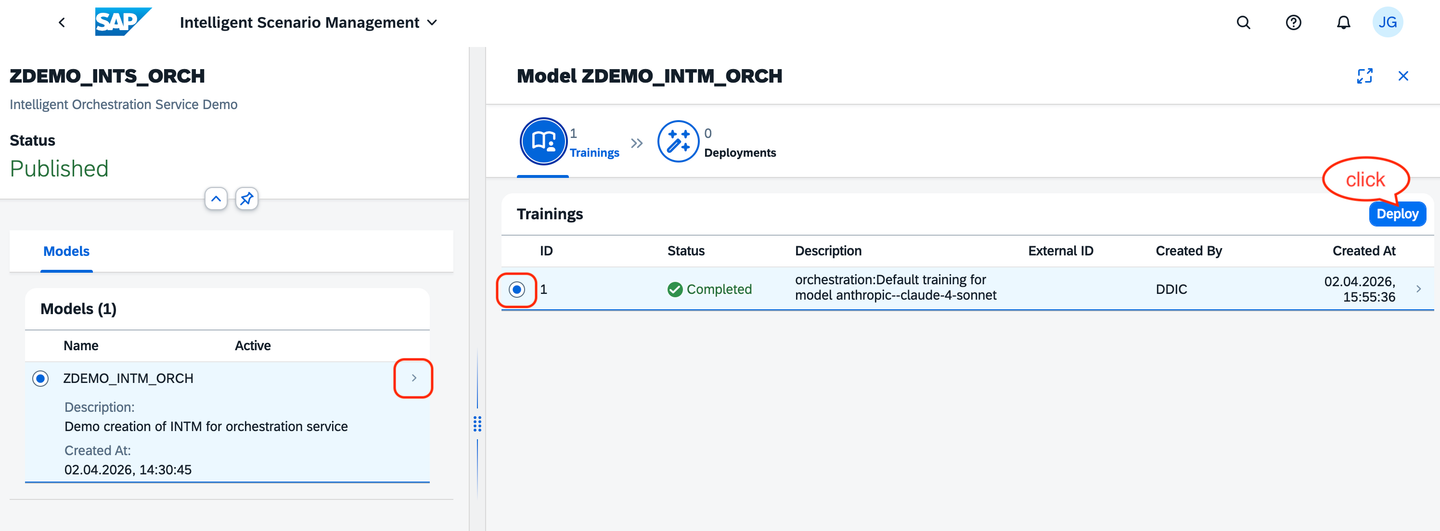1440x531 pixels.
Task: Click the green Completed status icon
Action: [x=675, y=289]
